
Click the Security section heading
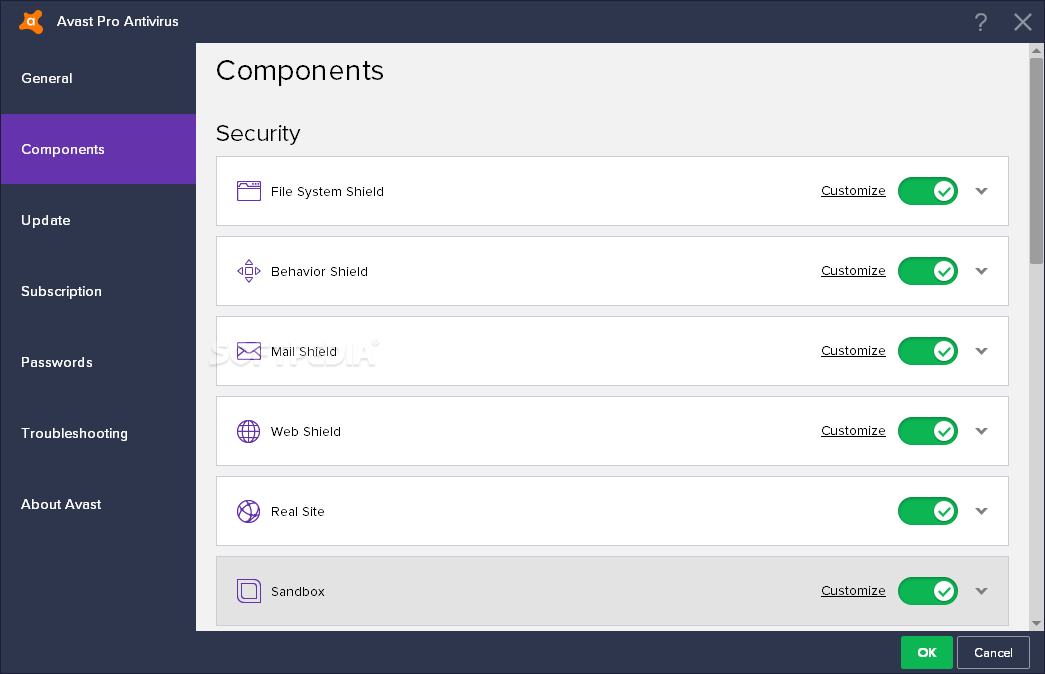point(258,133)
